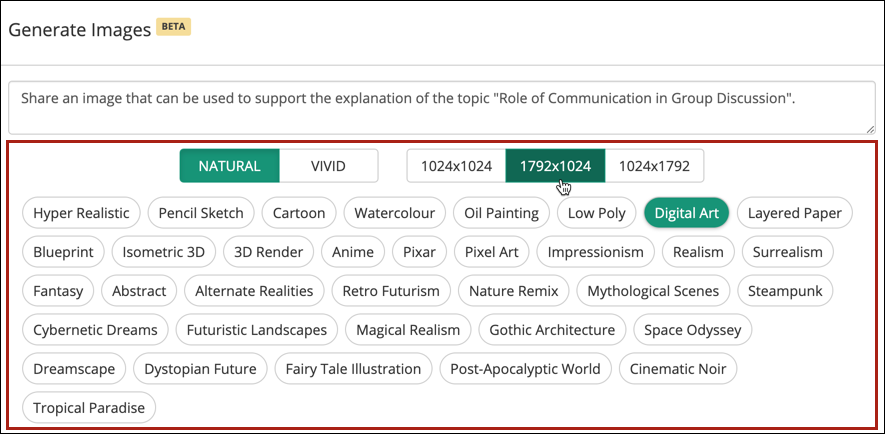Choose the 1024x1792 image size
This screenshot has height=434, width=885.
654,166
